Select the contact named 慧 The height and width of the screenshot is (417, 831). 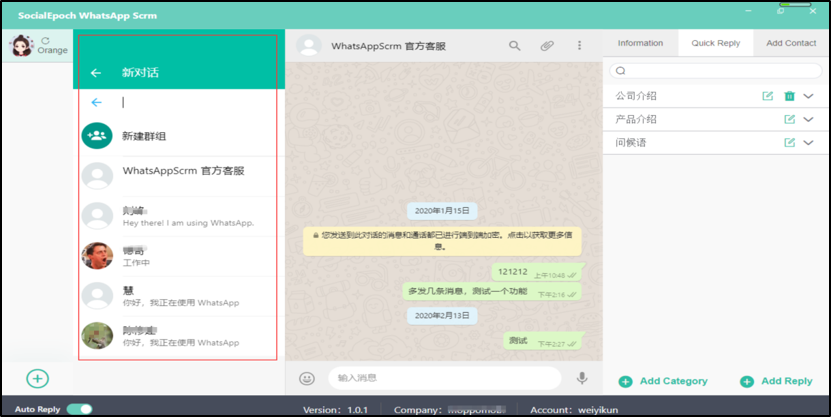179,296
